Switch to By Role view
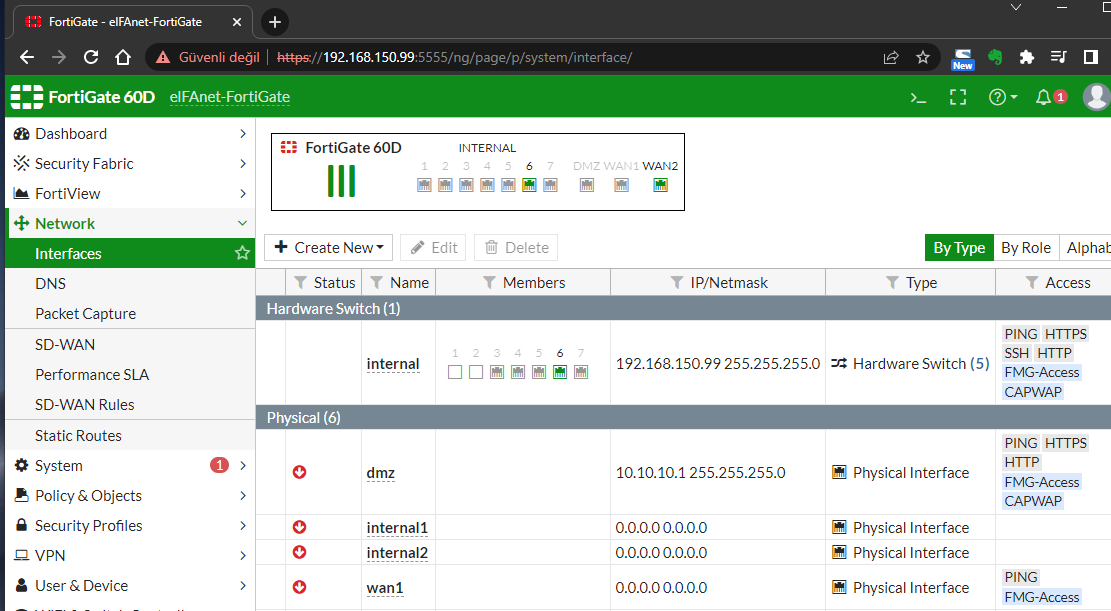1111x611 pixels. 1026,248
